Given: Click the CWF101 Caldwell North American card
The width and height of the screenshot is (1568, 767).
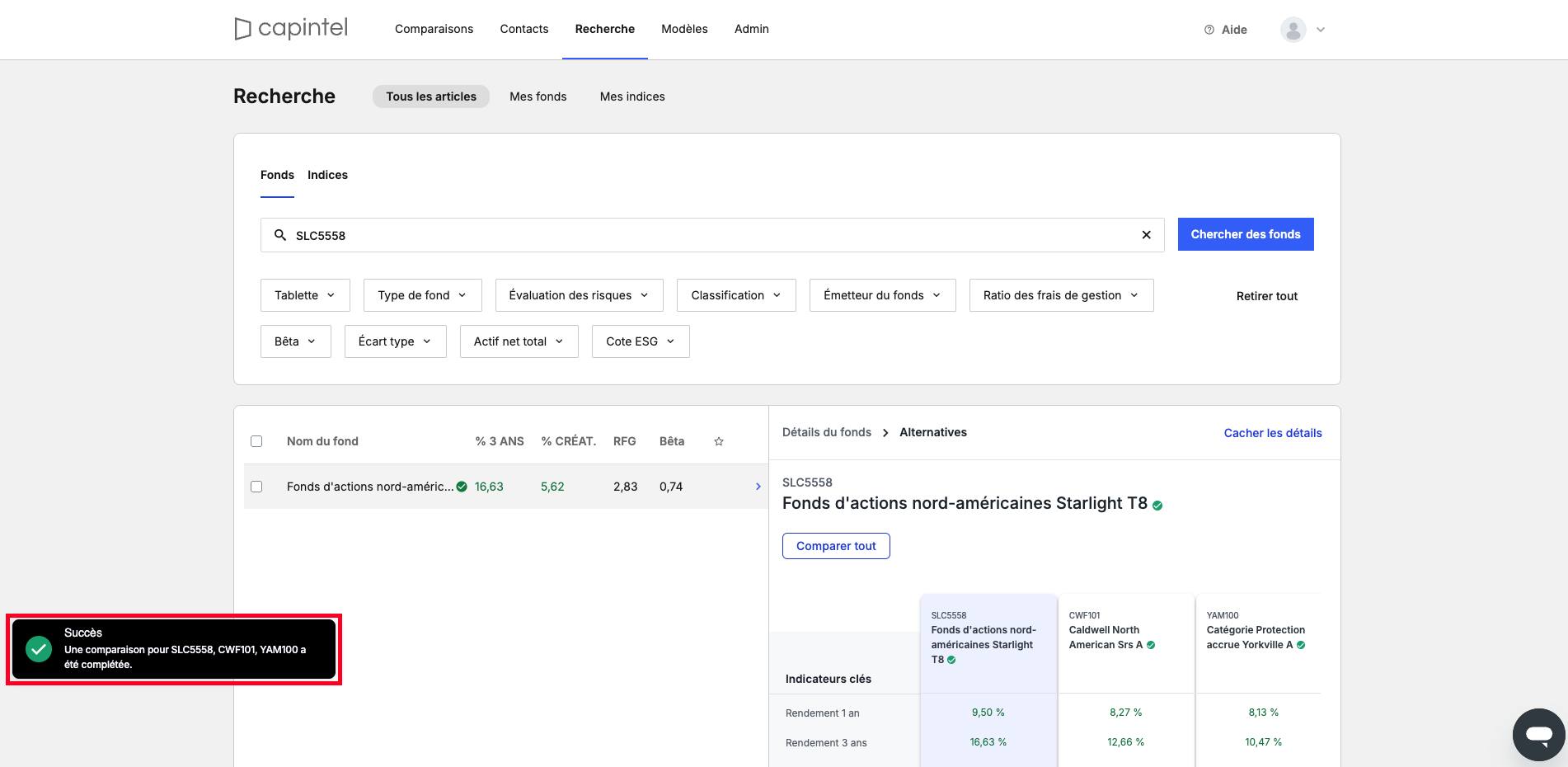Looking at the screenshot, I should pos(1126,643).
